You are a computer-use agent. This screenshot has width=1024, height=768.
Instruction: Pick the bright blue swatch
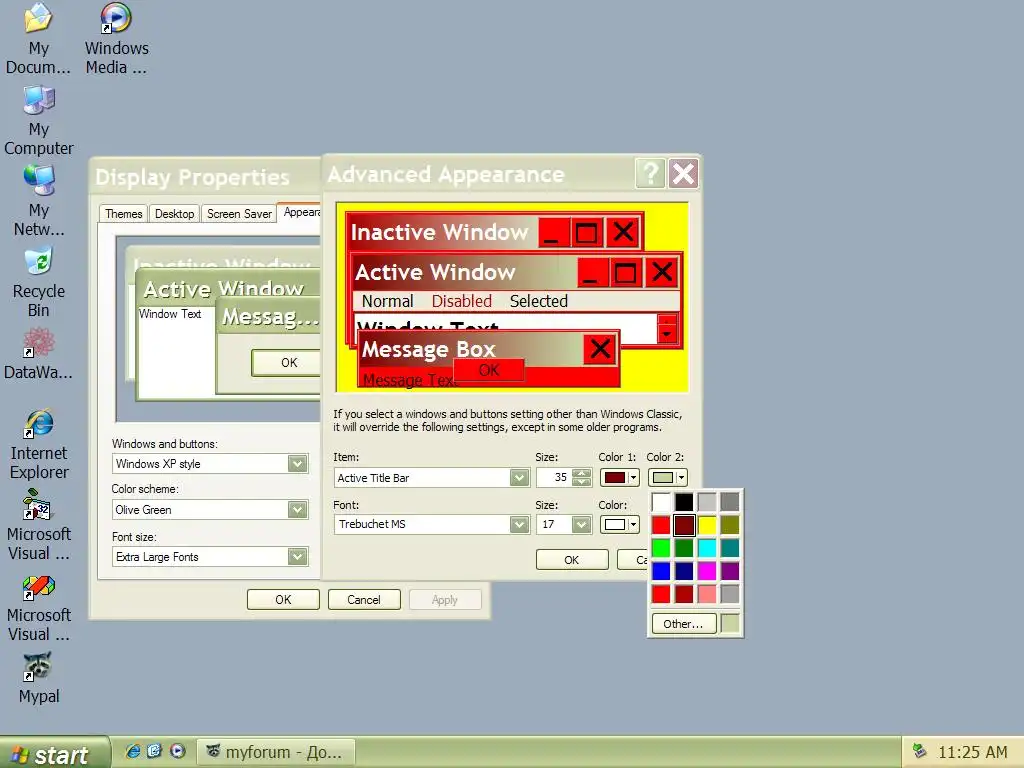(x=661, y=571)
